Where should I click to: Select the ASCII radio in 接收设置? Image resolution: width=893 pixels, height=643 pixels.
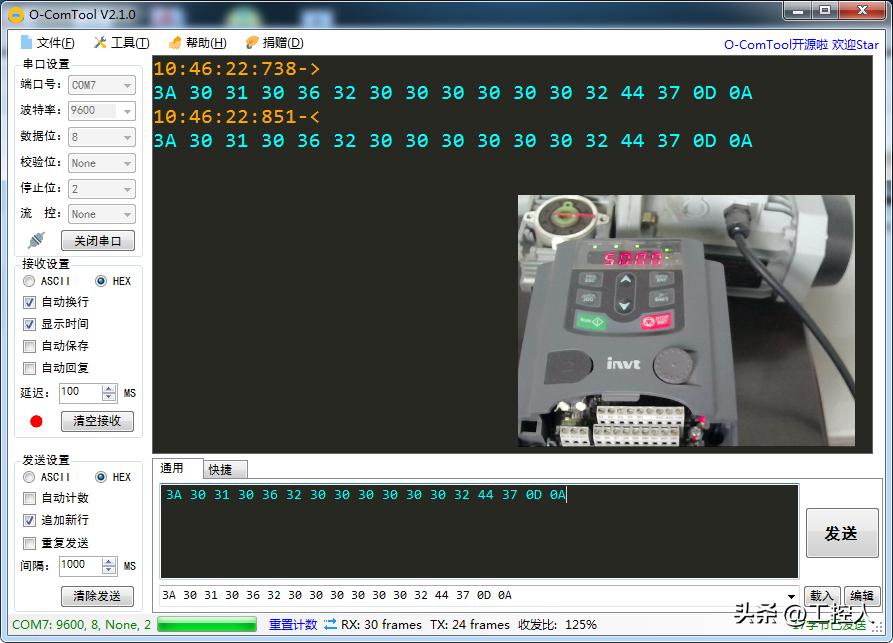(29, 280)
